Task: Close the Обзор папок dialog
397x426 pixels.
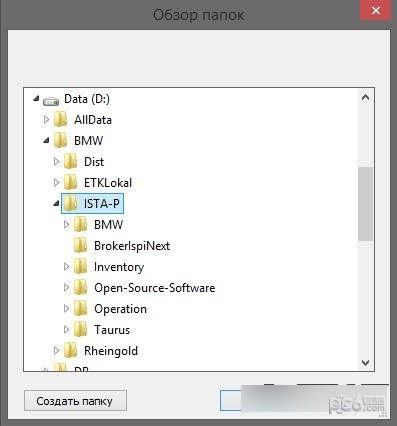Action: coord(376,11)
